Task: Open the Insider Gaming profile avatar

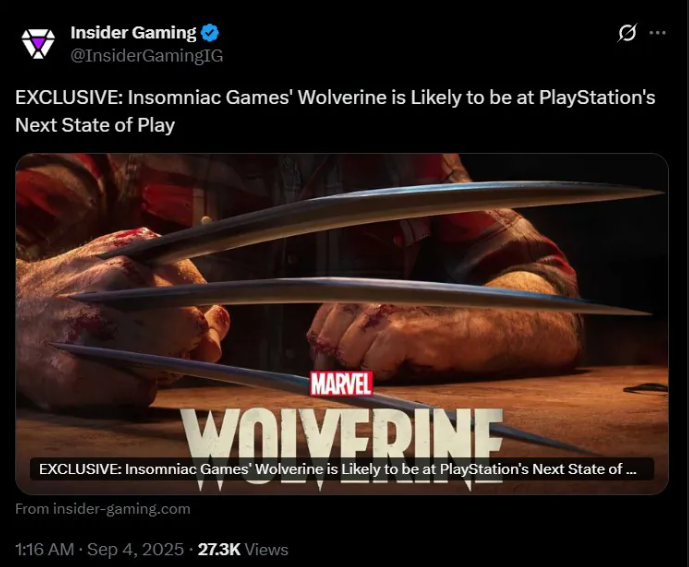Action: pyautogui.click(x=38, y=44)
